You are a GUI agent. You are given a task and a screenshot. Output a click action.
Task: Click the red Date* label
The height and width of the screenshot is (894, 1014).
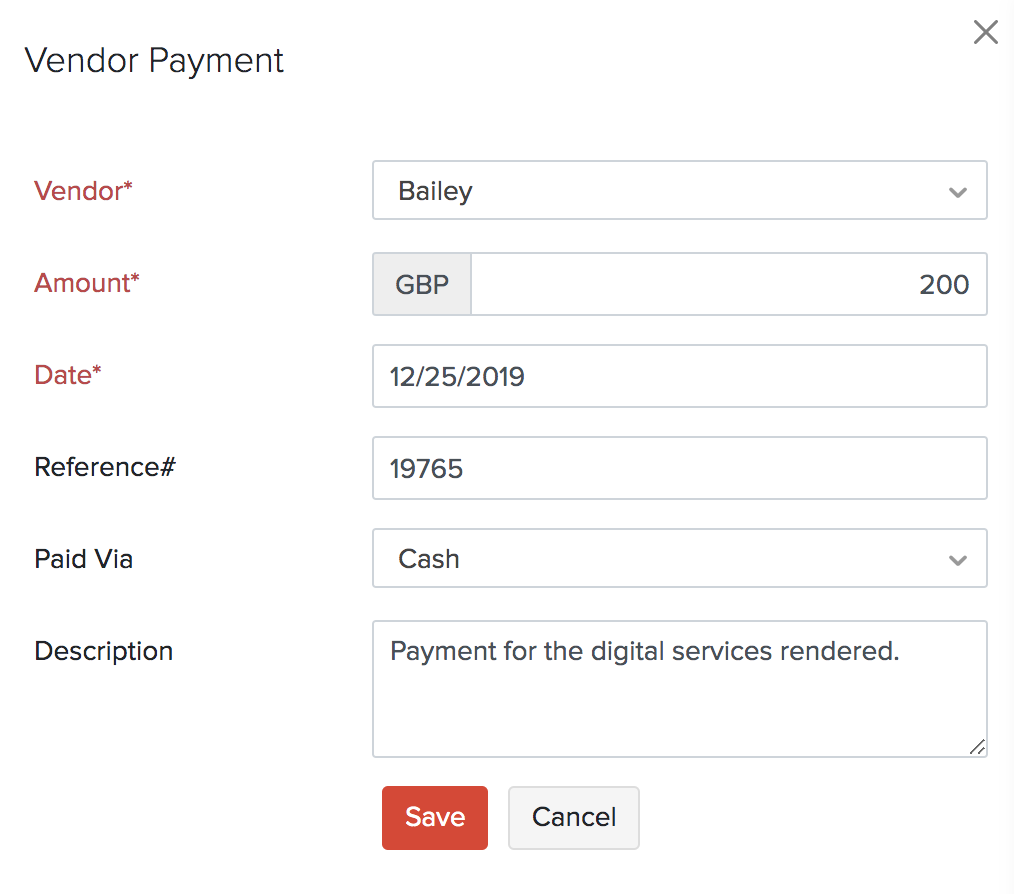68,375
